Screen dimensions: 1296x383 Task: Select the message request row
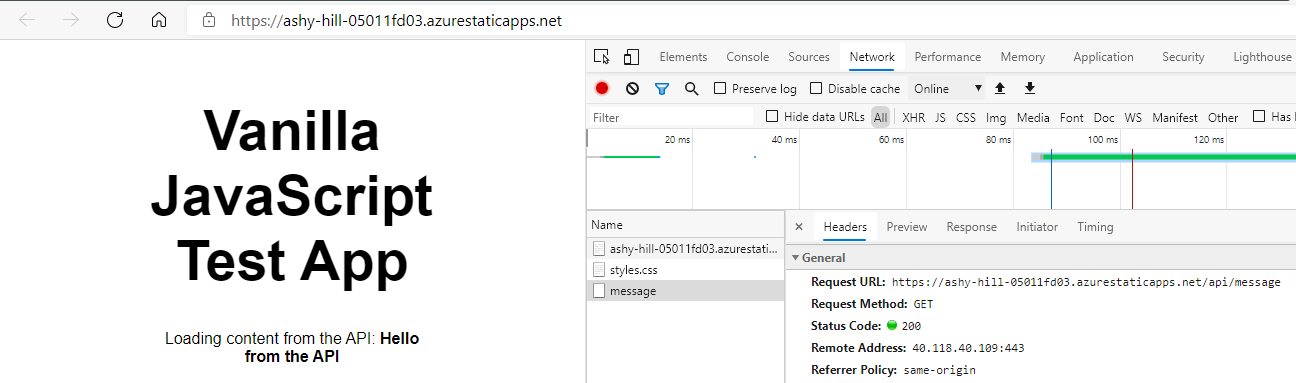(685, 291)
